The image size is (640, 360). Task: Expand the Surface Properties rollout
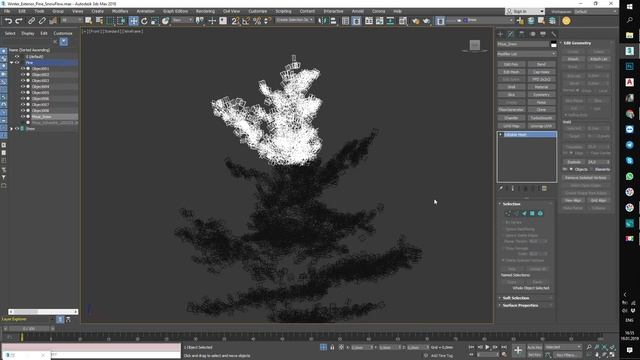click(x=520, y=305)
